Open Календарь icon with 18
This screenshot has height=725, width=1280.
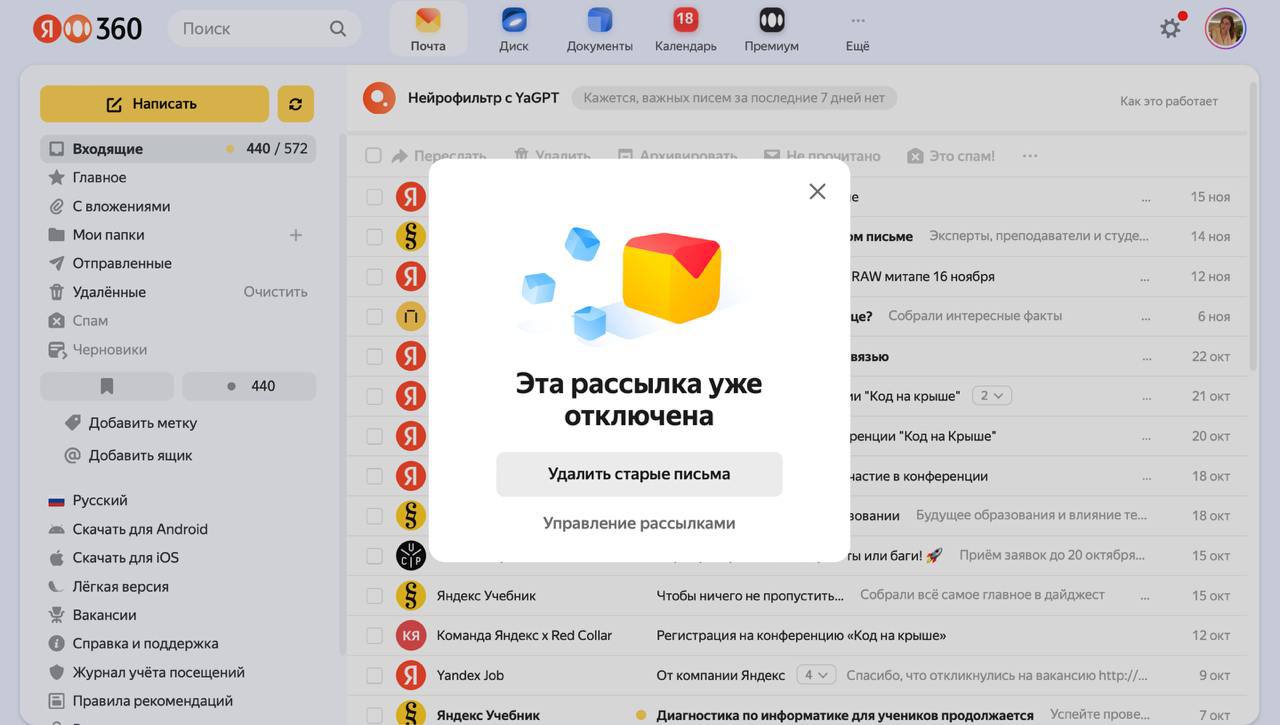pos(685,29)
